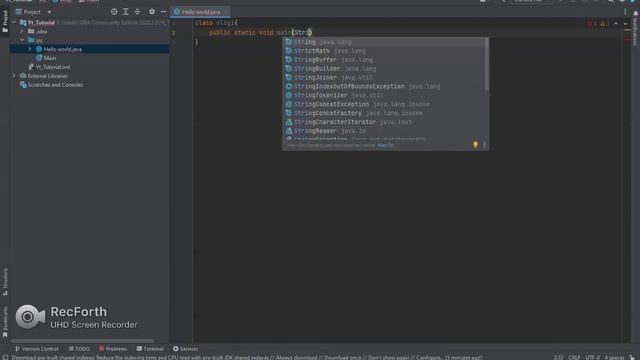Choose StringJoiner completion suggestion
Viewport: 640px width, 360px height.
(384, 78)
